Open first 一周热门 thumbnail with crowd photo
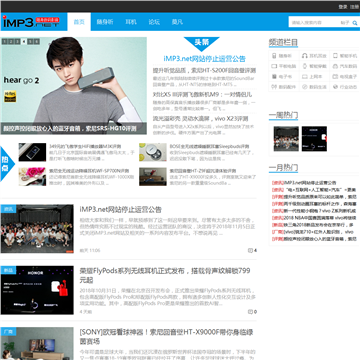This screenshot has height=360, width=360. [x=286, y=139]
